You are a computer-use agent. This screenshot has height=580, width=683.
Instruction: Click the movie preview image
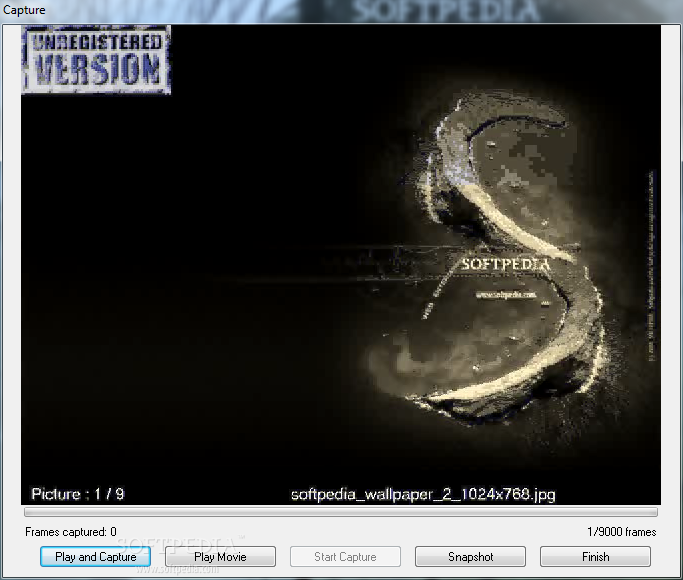click(x=341, y=265)
